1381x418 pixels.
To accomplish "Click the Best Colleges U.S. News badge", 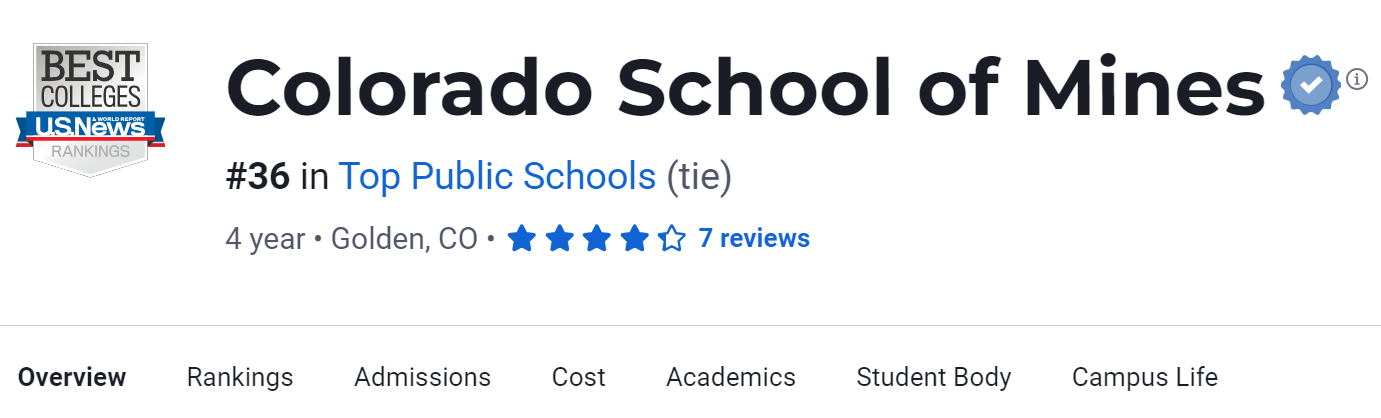I will [91, 108].
